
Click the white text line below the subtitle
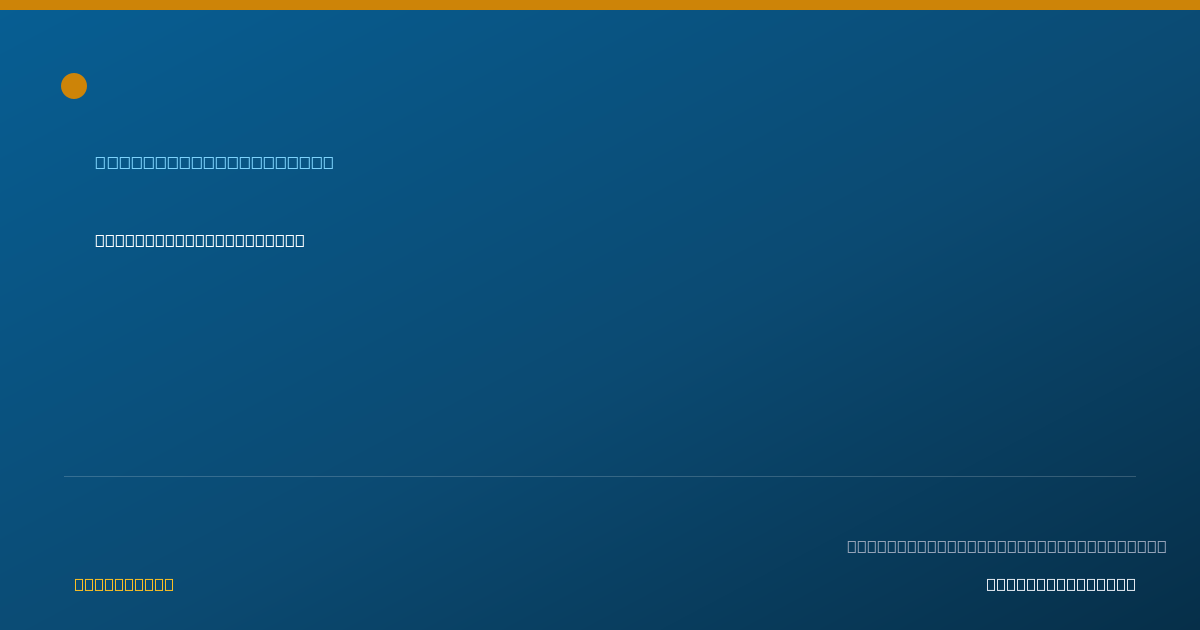point(200,240)
